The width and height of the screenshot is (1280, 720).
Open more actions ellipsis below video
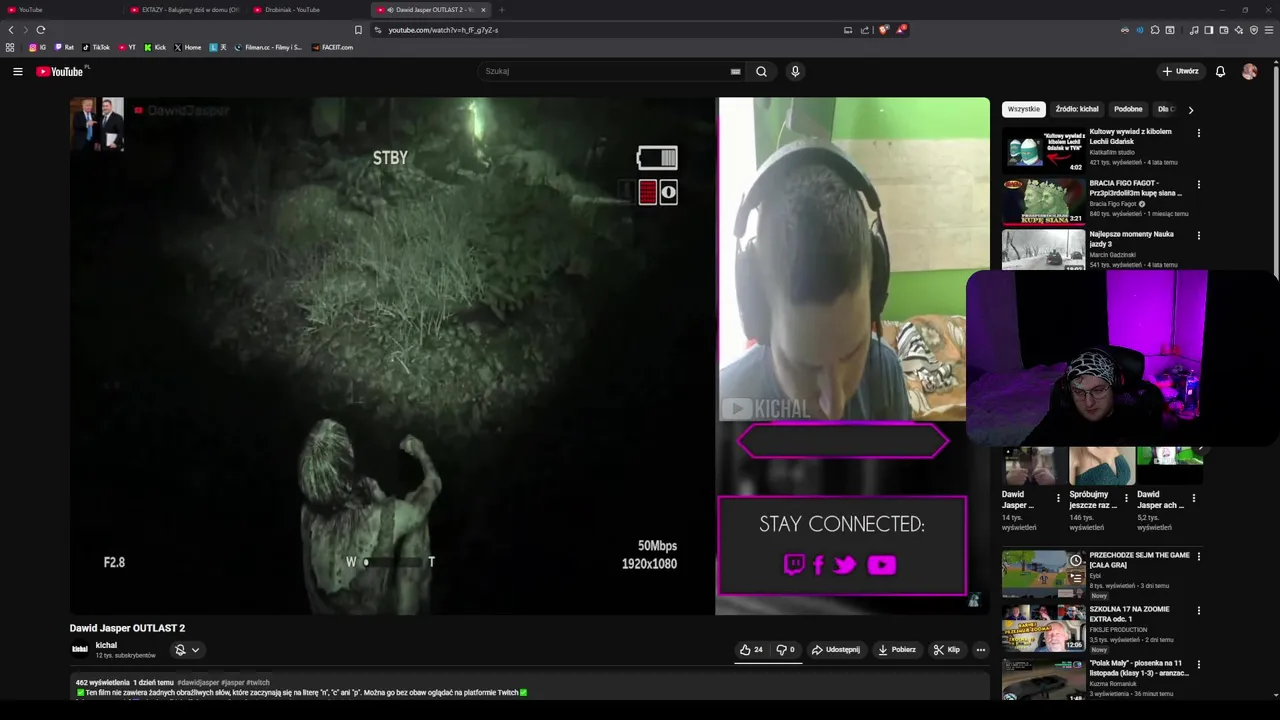[x=980, y=650]
